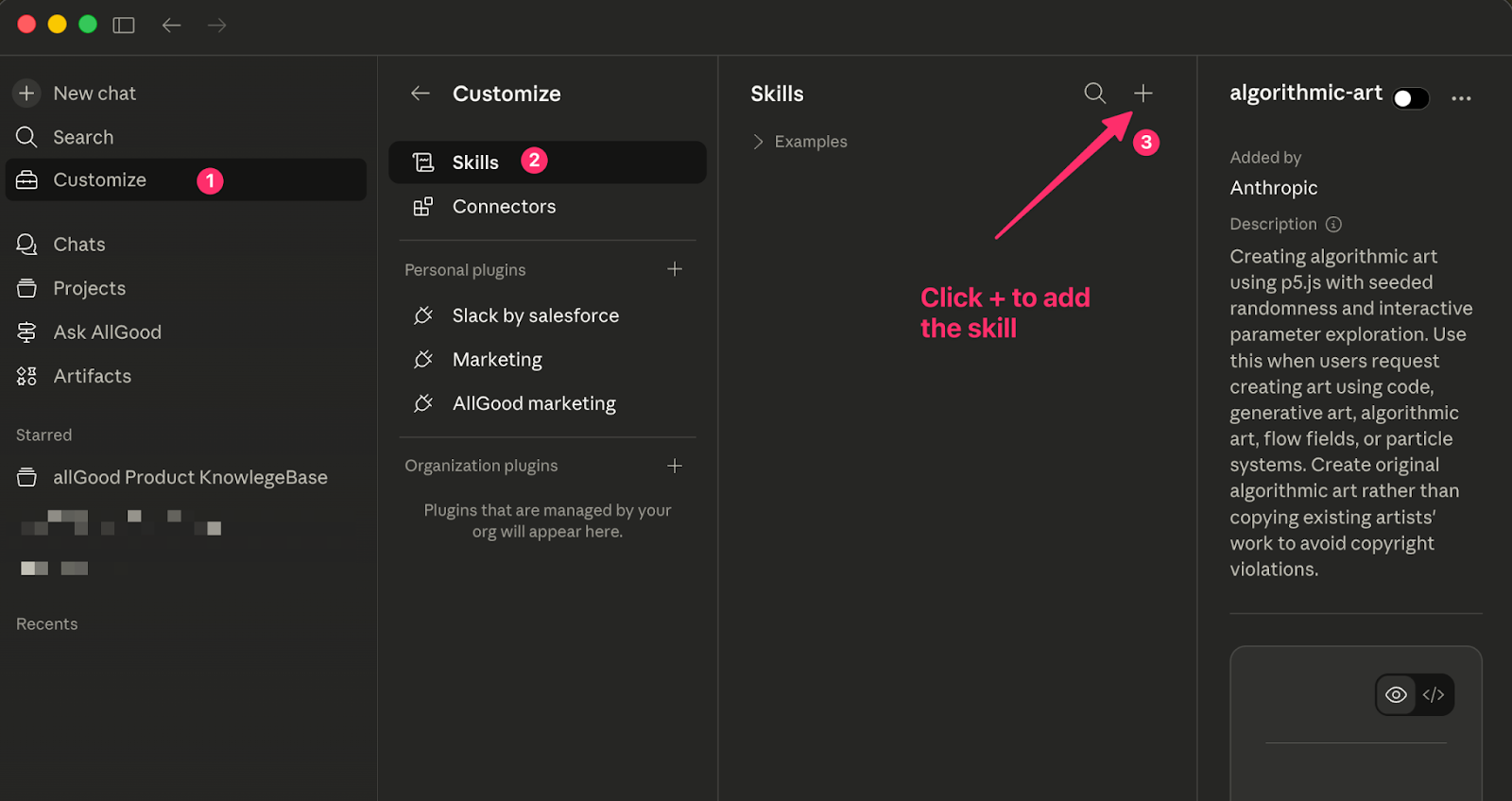The width and height of the screenshot is (1512, 801).
Task: Enable the algorithmic-art skill toggle
Action: point(1410,98)
